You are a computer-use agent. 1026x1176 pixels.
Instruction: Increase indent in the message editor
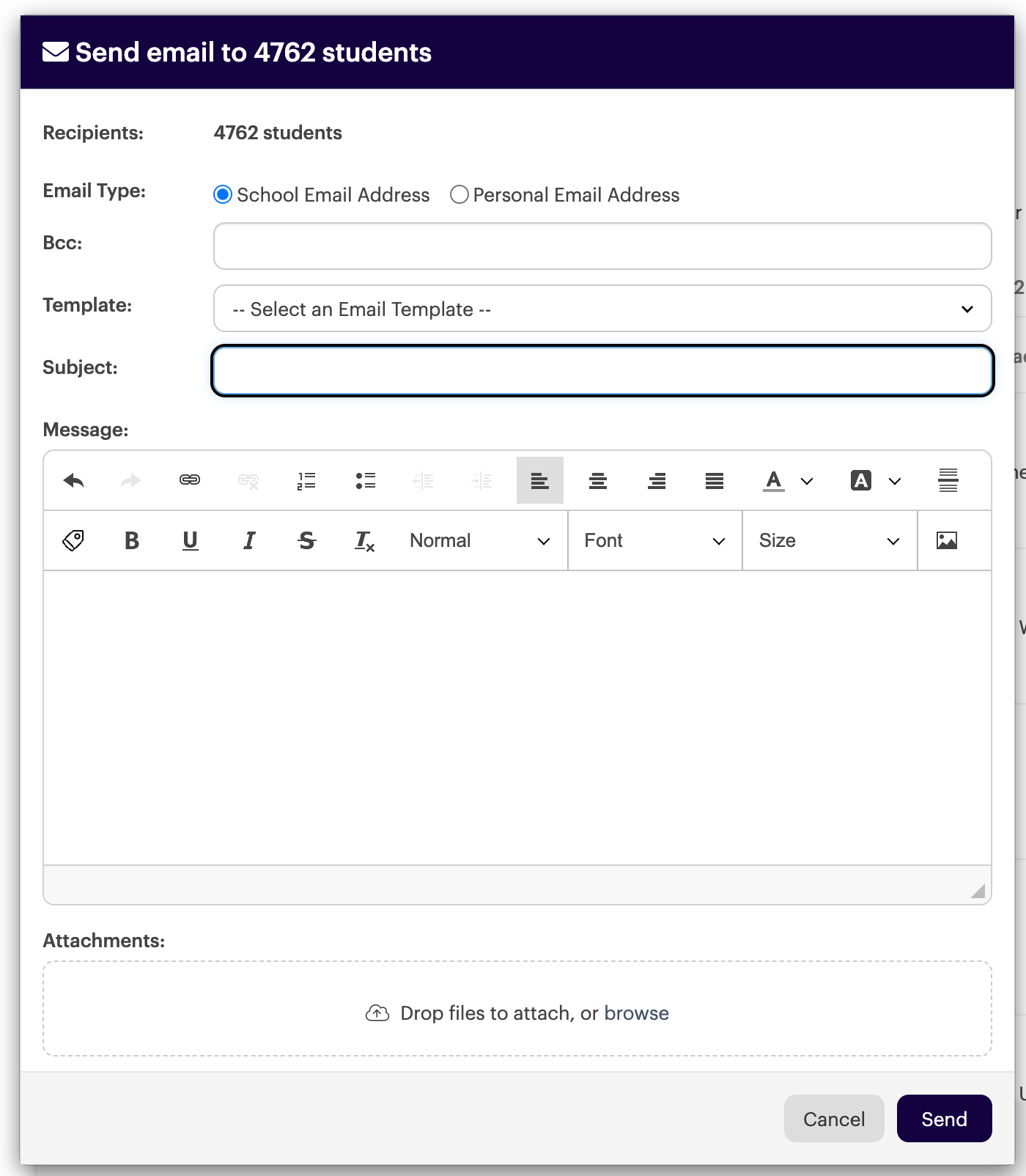point(481,481)
